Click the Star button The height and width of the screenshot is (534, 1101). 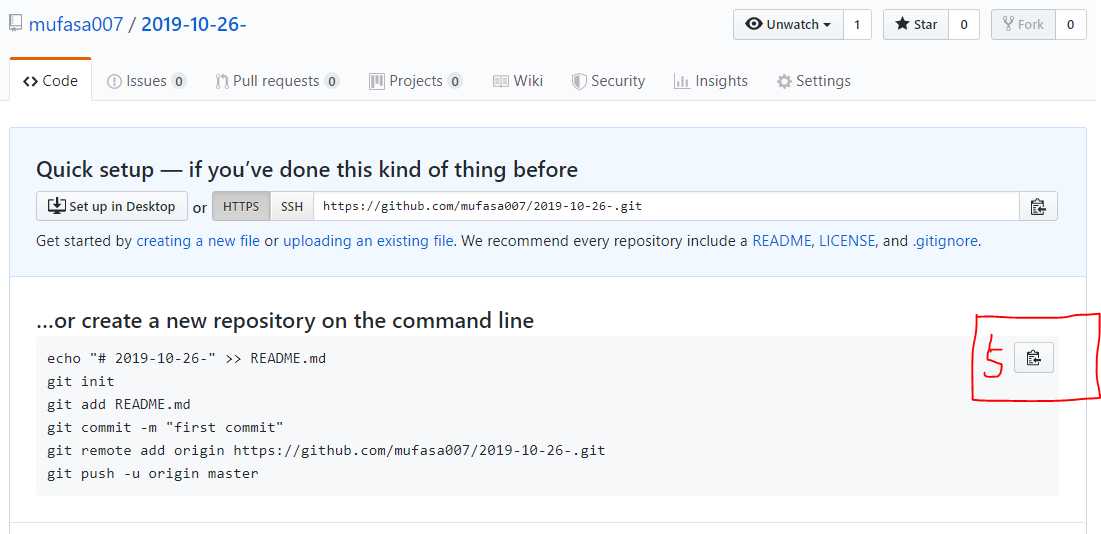tap(916, 25)
